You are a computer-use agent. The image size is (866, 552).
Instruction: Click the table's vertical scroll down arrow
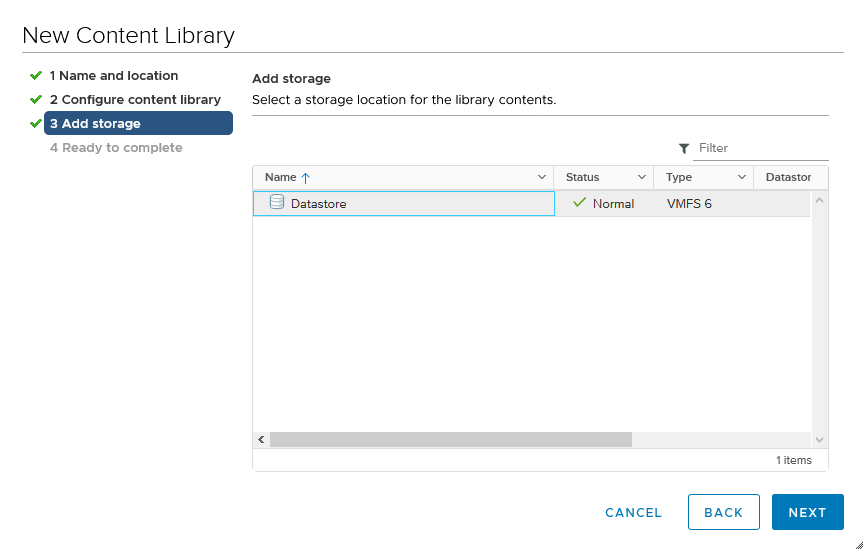tap(820, 440)
